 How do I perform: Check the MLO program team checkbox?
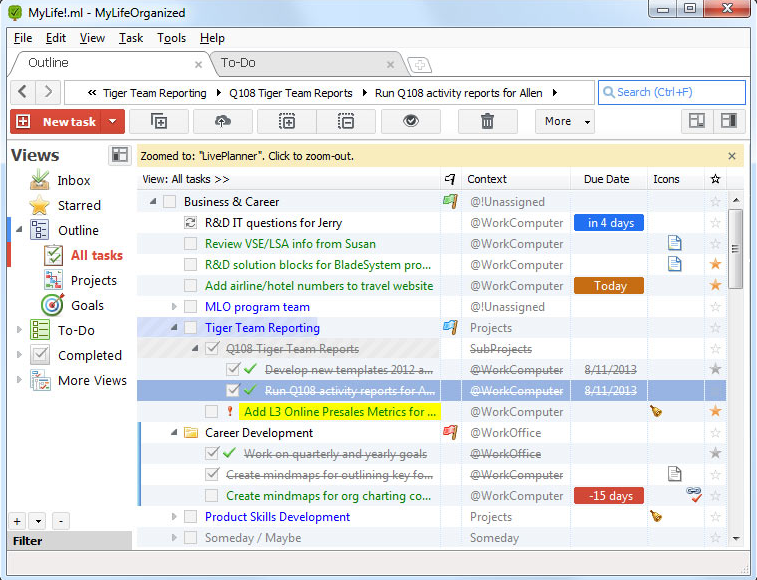tap(191, 307)
